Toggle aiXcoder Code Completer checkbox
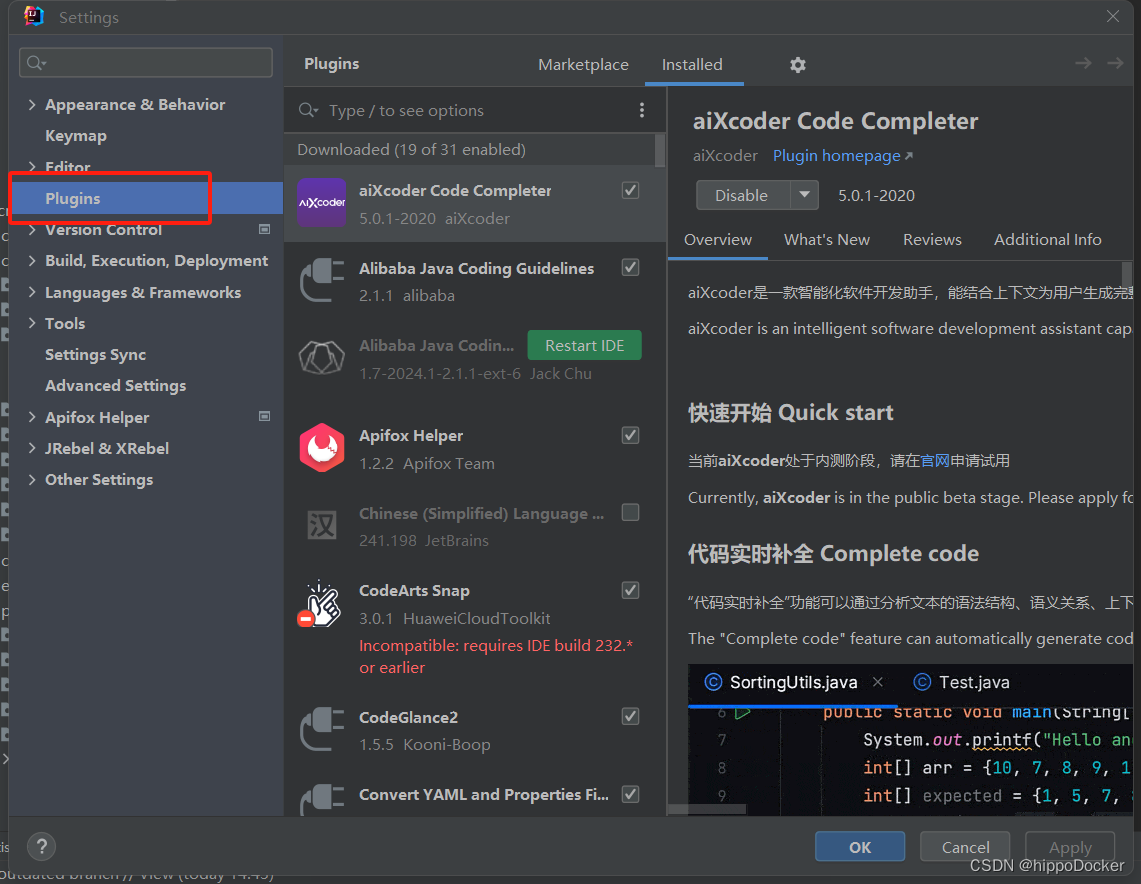The image size is (1141, 884). pos(630,190)
